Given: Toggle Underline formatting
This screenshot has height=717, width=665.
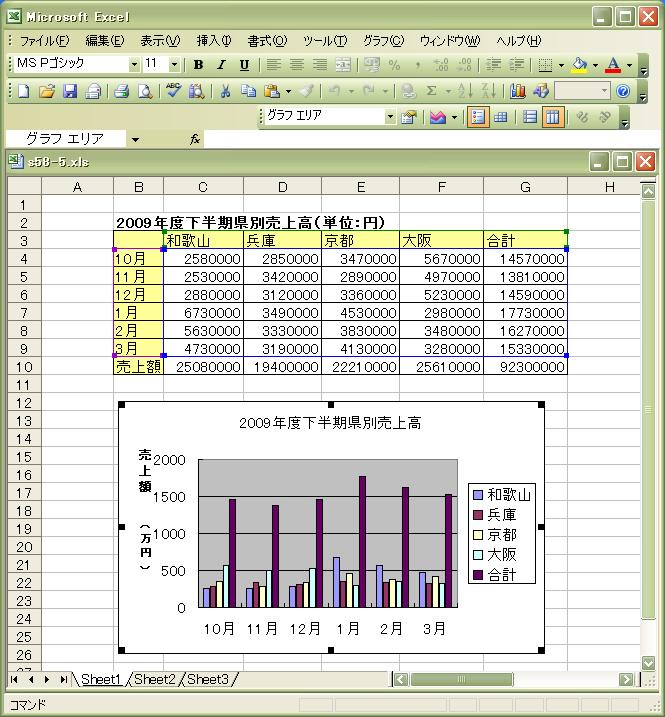Looking at the screenshot, I should [x=245, y=64].
